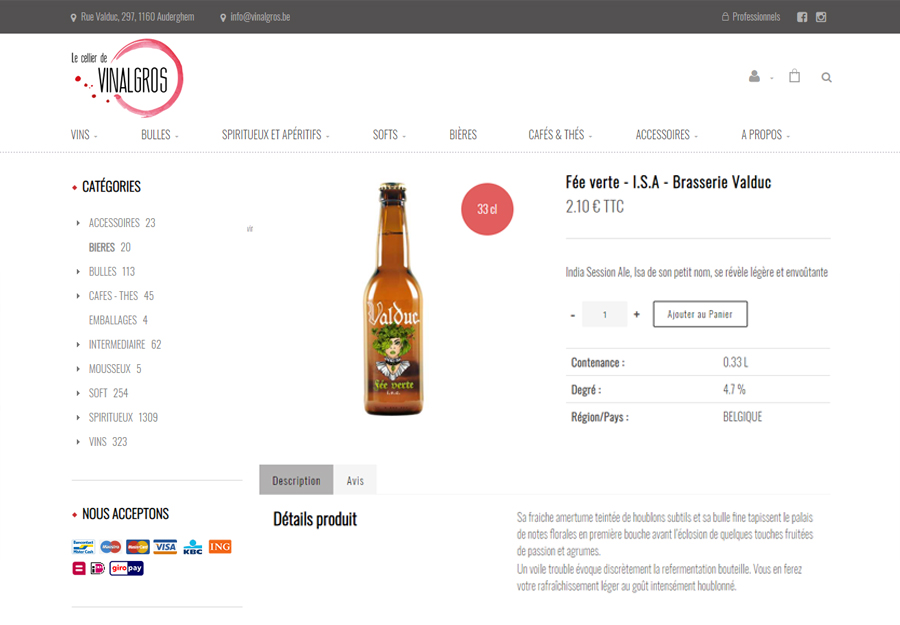Click the minus quantity button
Viewport: 900px width, 625px height.
(573, 315)
